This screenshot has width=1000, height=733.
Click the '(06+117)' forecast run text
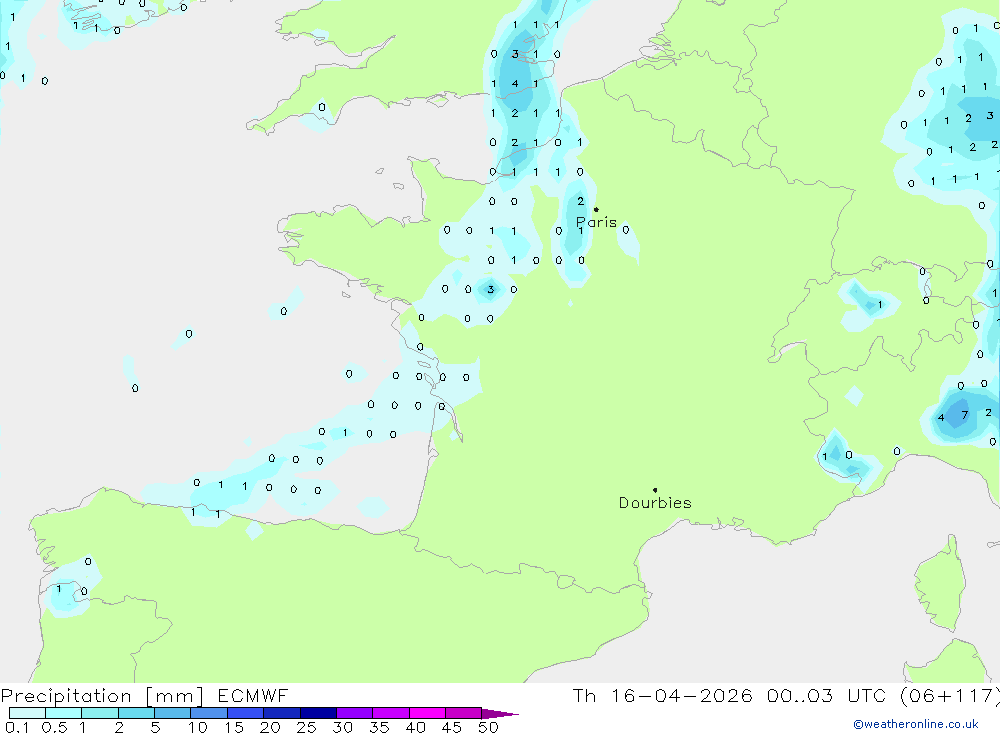pos(950,695)
